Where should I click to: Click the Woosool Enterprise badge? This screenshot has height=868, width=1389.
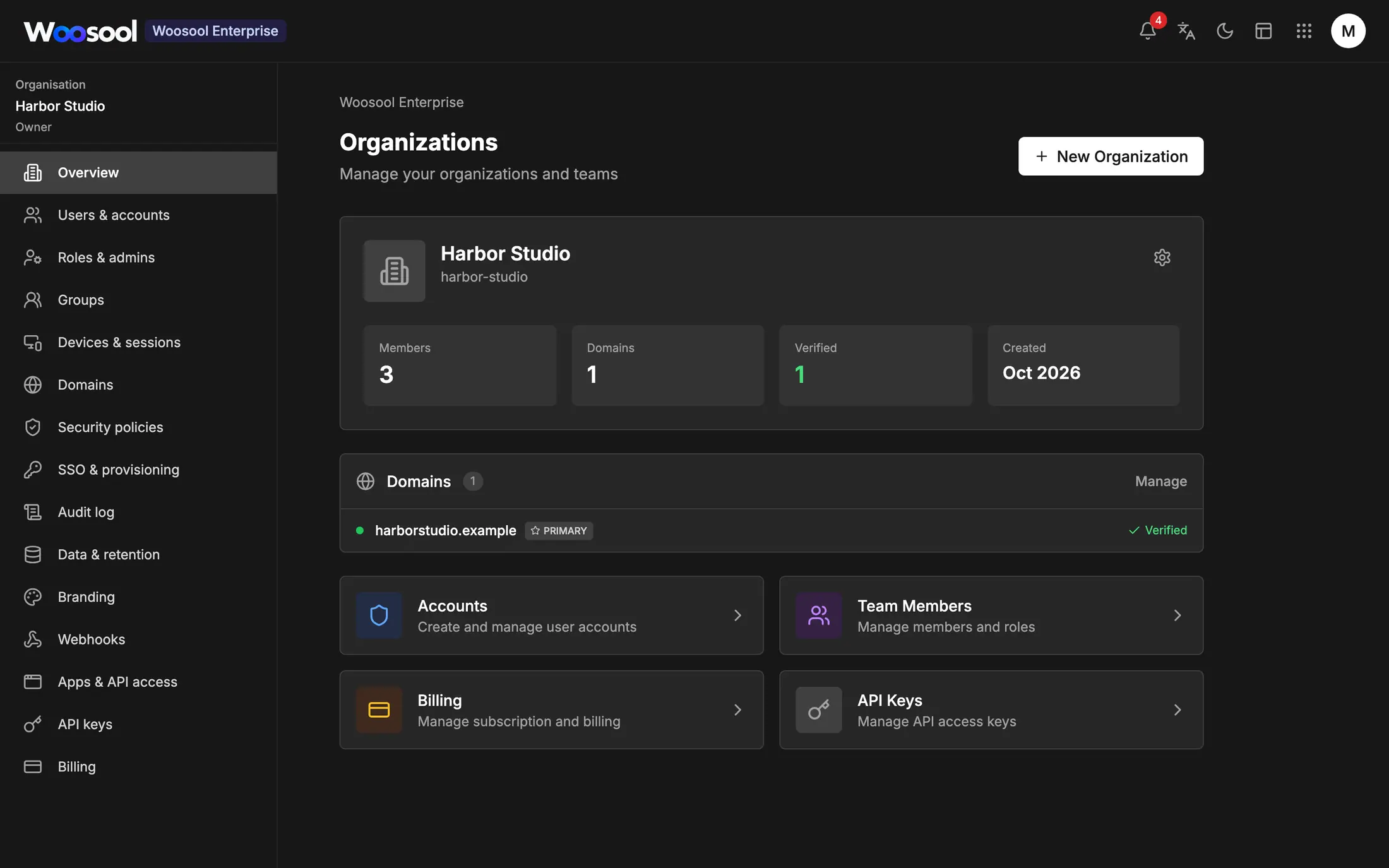215,31
